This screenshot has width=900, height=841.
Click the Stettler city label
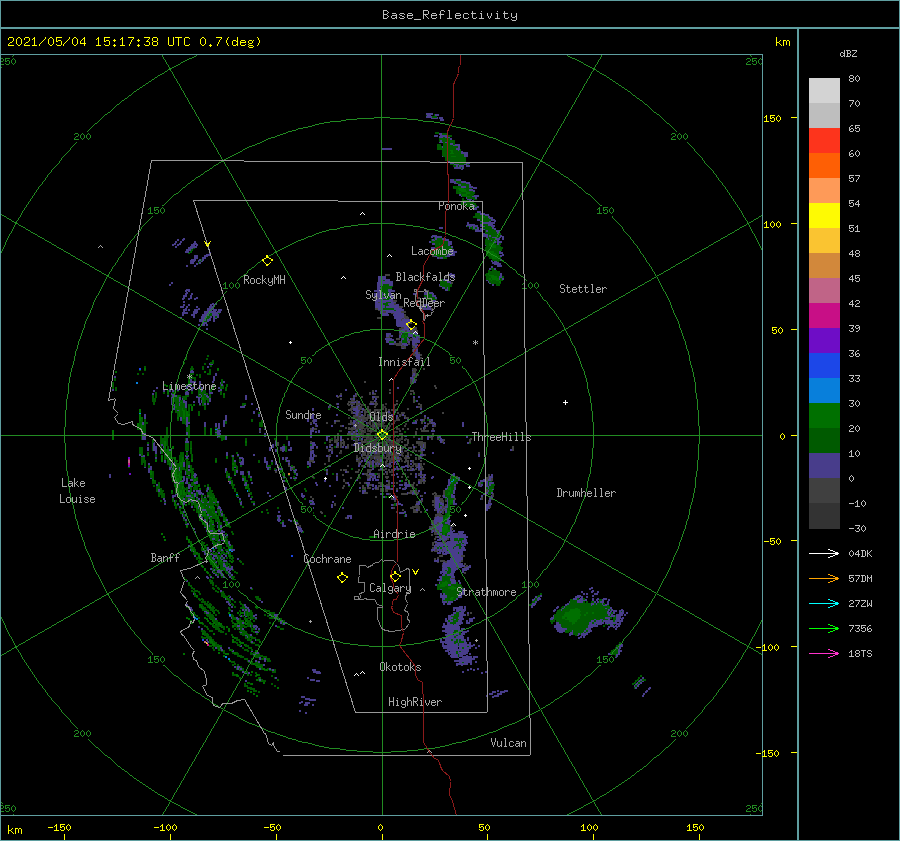583,289
